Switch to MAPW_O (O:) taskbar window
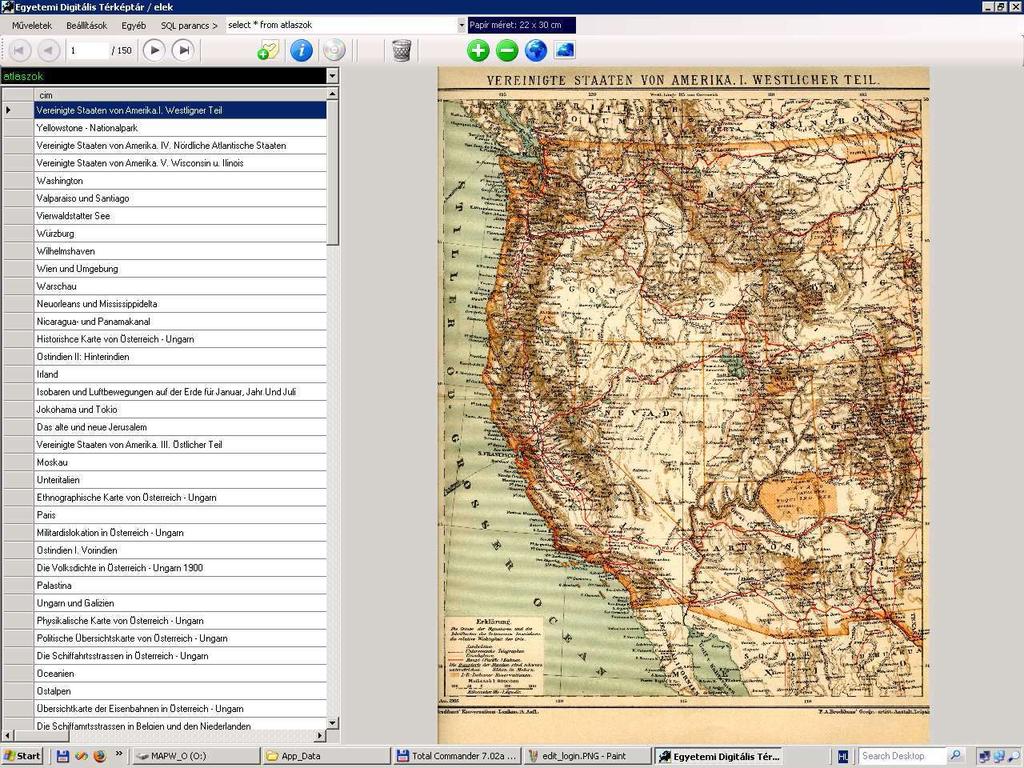Image resolution: width=1024 pixels, height=768 pixels. tap(195, 756)
